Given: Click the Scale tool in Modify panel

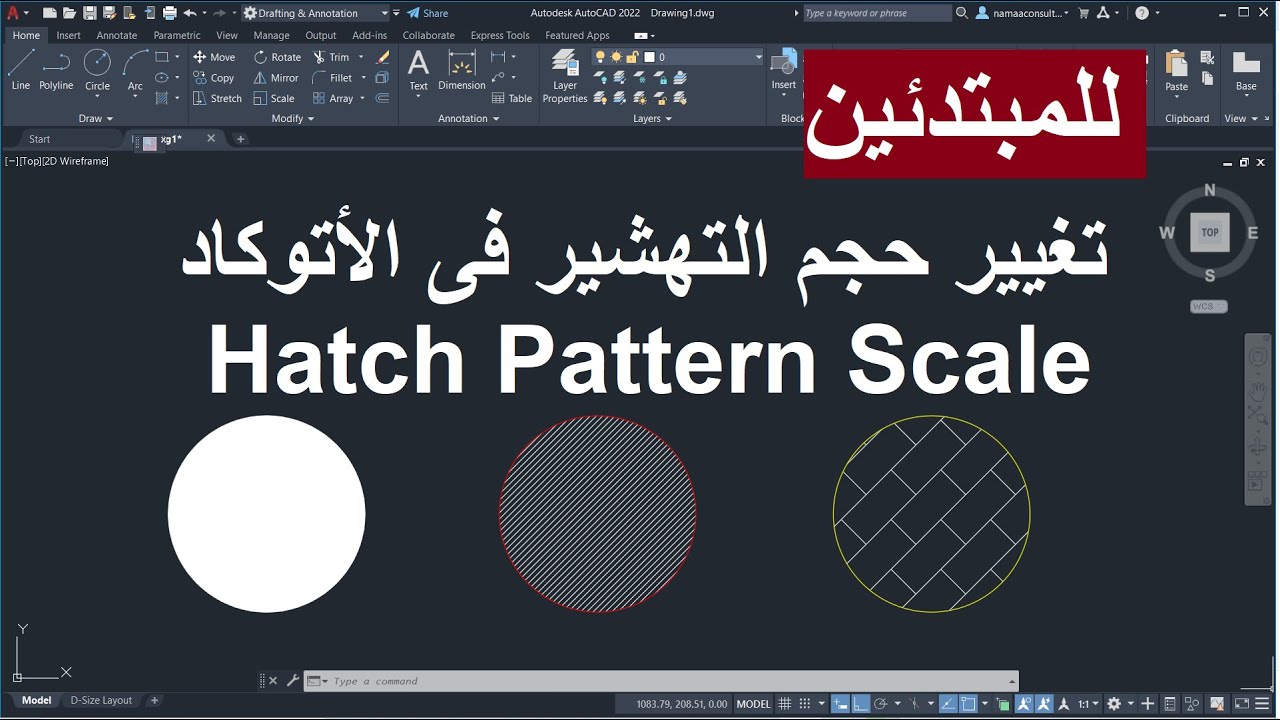Looking at the screenshot, I should pos(274,98).
